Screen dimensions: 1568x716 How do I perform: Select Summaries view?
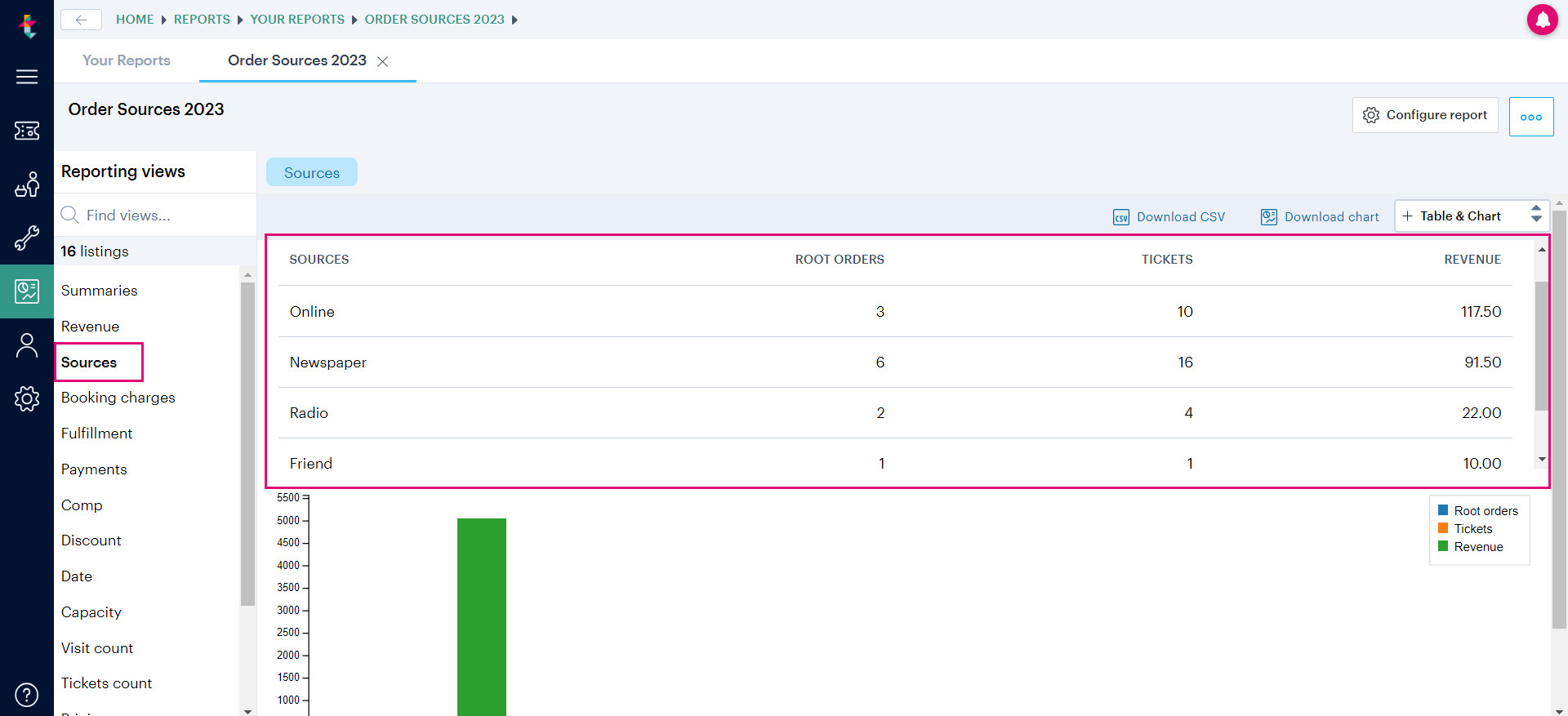click(x=100, y=291)
